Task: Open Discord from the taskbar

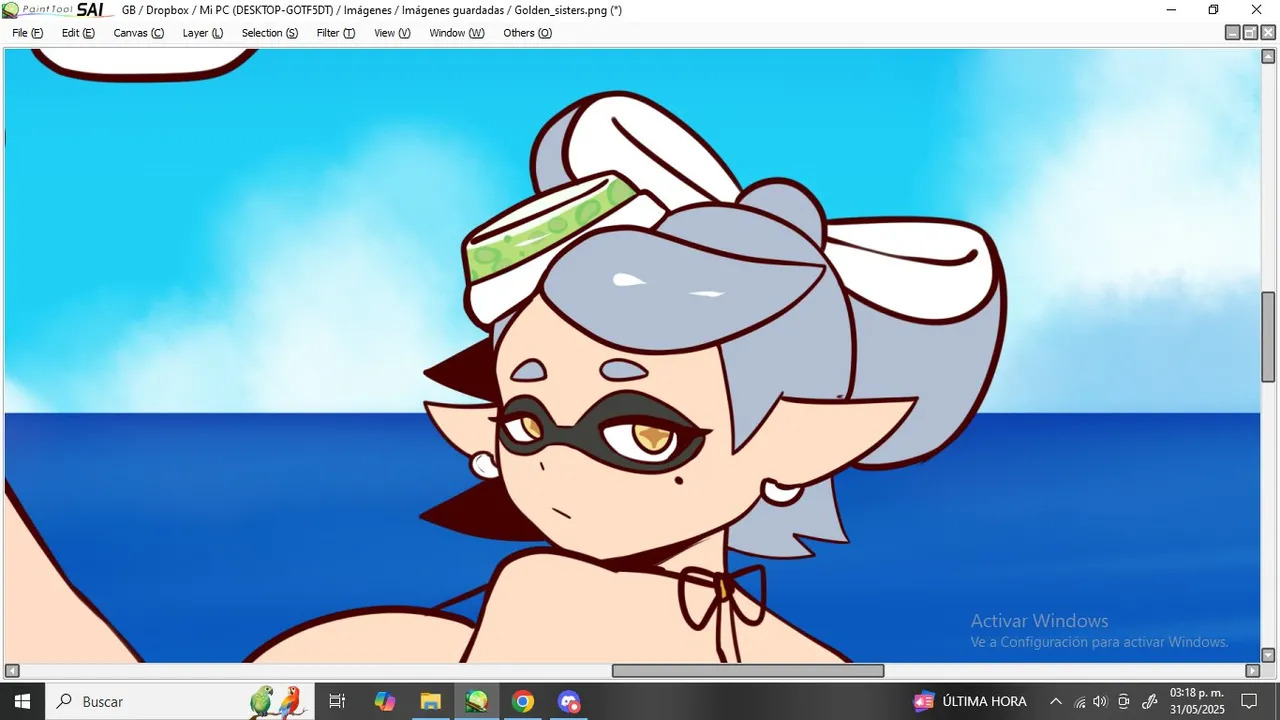Action: 568,701
